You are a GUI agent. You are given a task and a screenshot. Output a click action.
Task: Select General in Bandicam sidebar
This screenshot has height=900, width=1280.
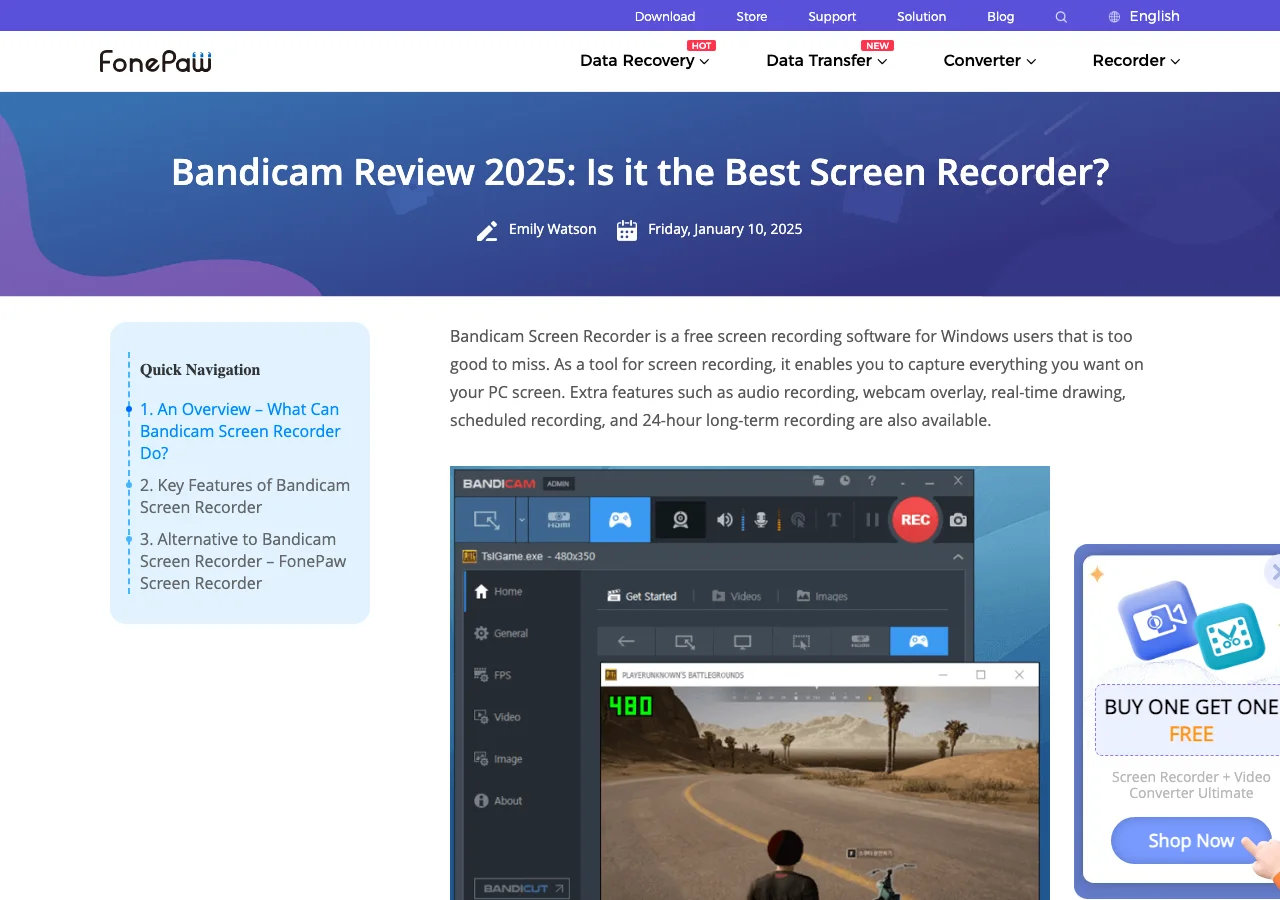pos(501,633)
